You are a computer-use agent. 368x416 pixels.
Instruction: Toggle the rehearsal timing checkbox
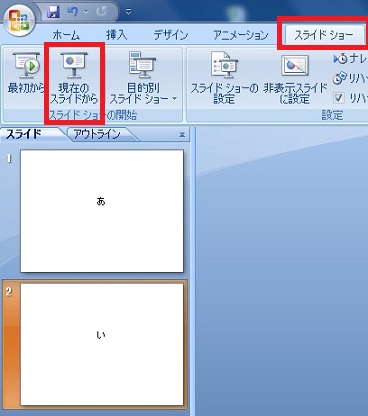339,98
